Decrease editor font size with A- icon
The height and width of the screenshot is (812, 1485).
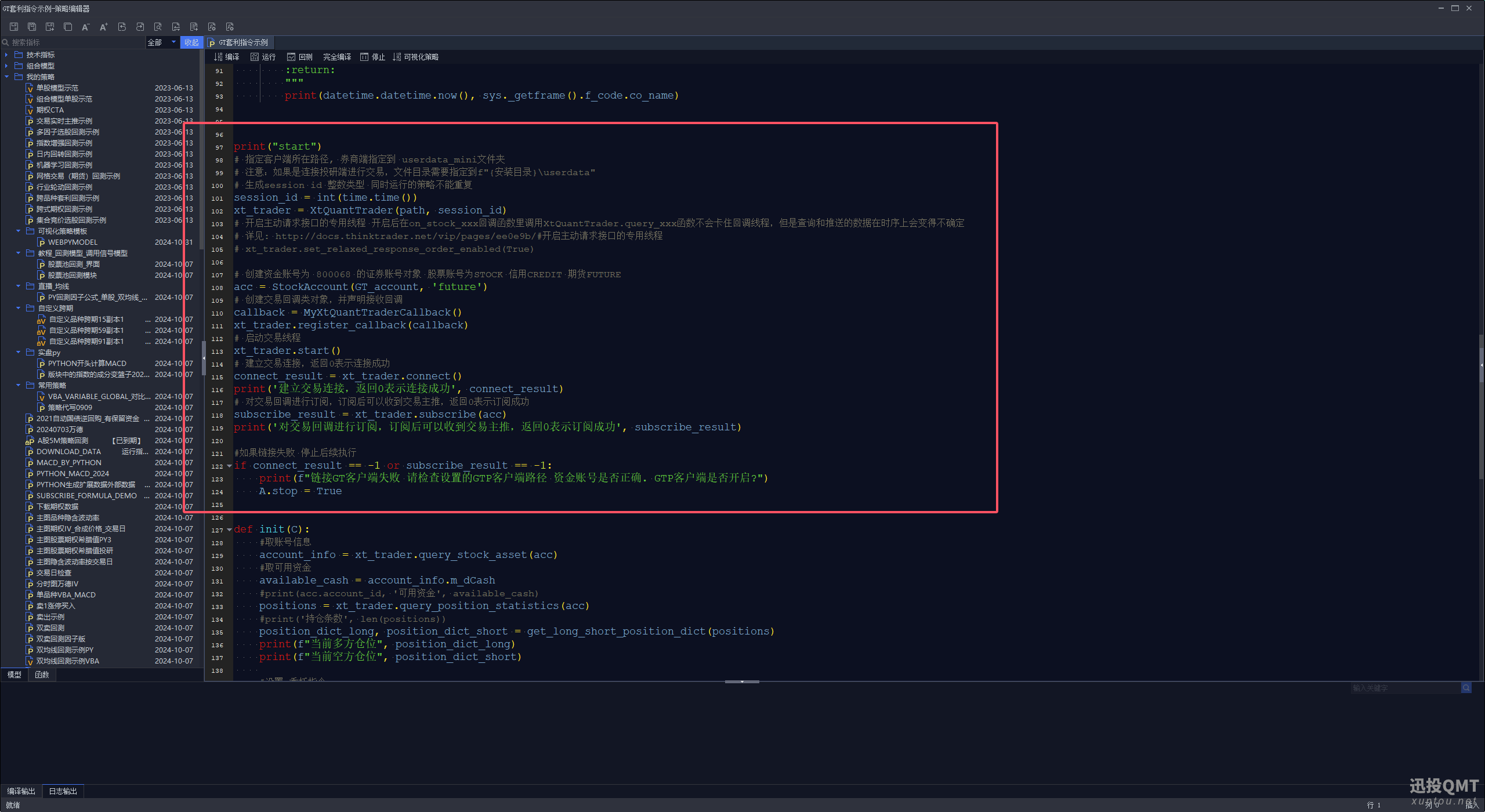click(86, 27)
